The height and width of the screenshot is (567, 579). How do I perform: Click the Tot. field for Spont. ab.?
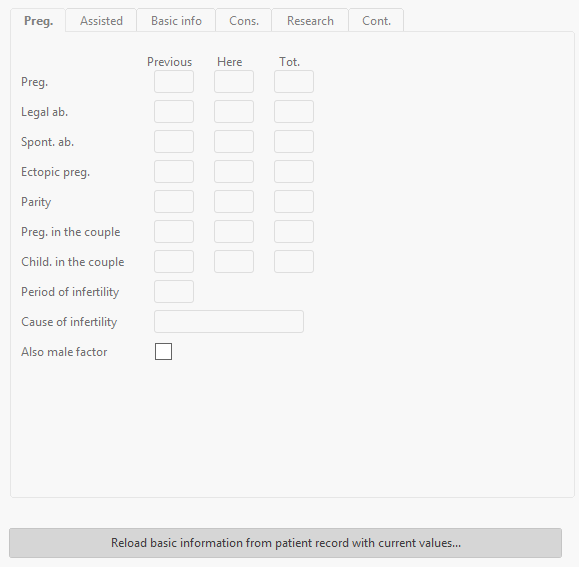click(294, 141)
